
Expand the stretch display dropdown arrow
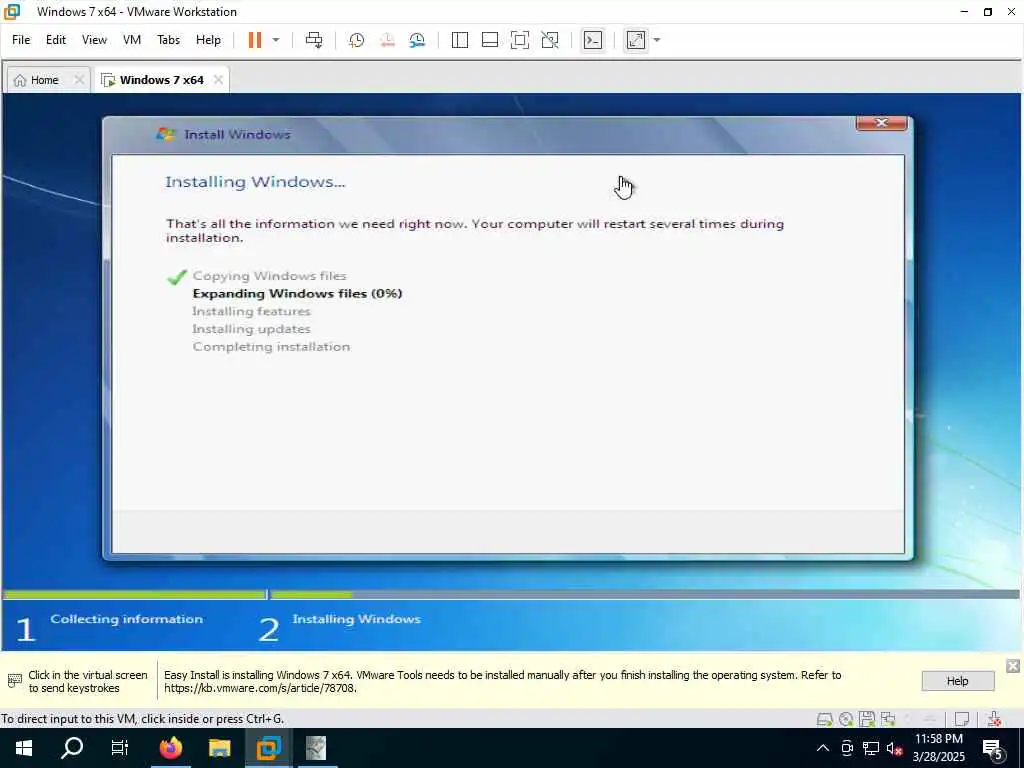pyautogui.click(x=657, y=40)
